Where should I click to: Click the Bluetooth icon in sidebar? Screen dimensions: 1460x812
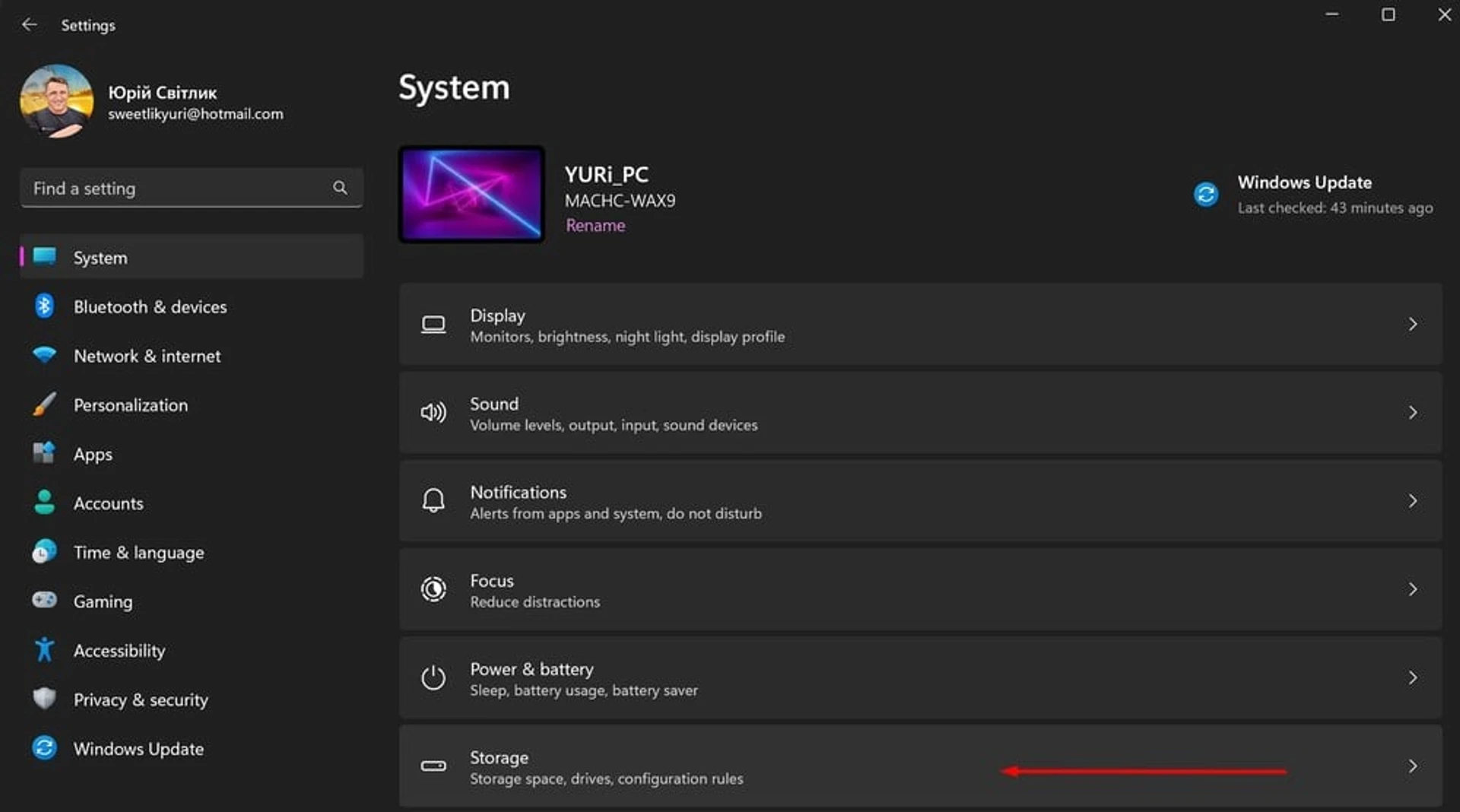tap(44, 306)
